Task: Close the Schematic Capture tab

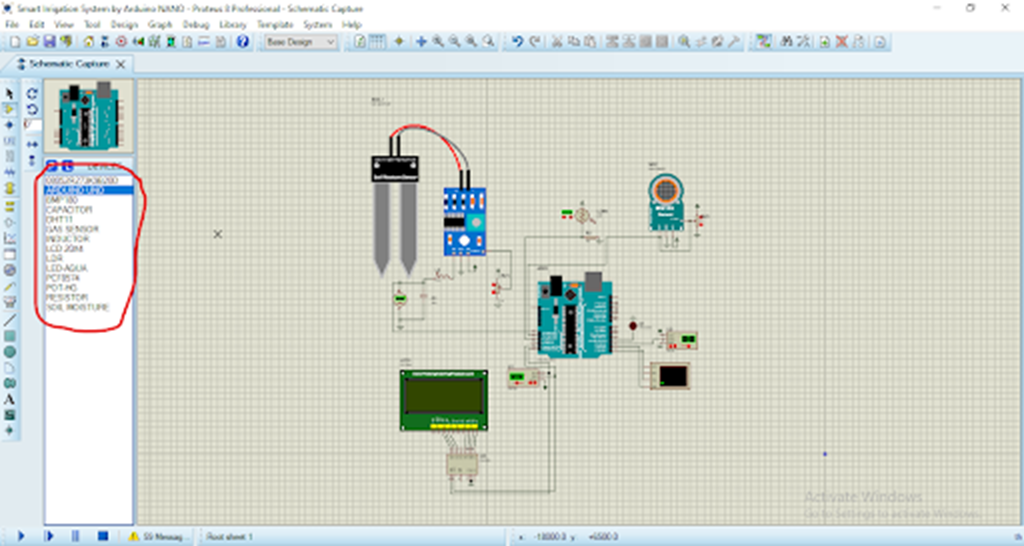Action: point(121,64)
